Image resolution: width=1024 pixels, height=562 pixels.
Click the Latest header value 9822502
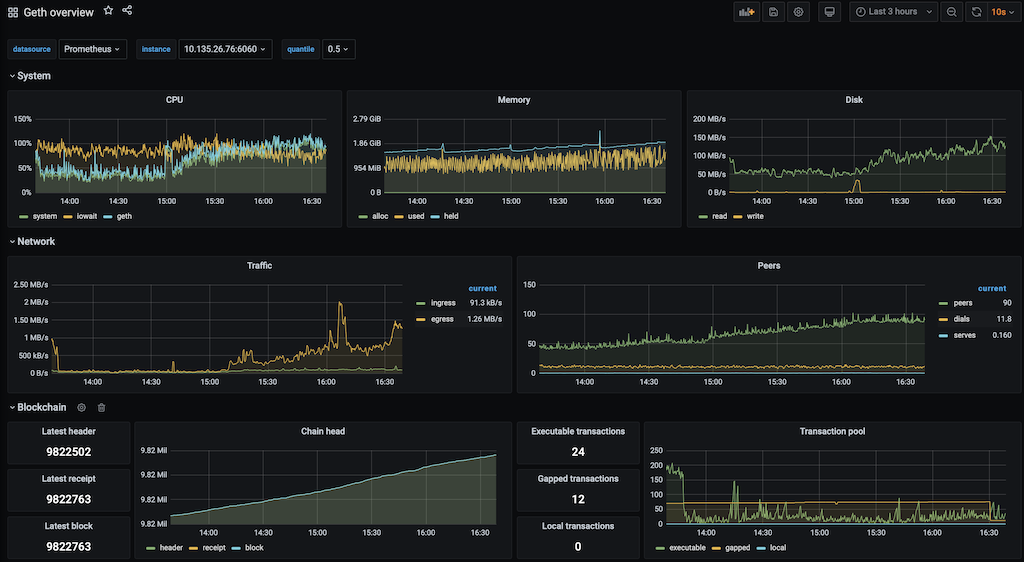(x=69, y=452)
